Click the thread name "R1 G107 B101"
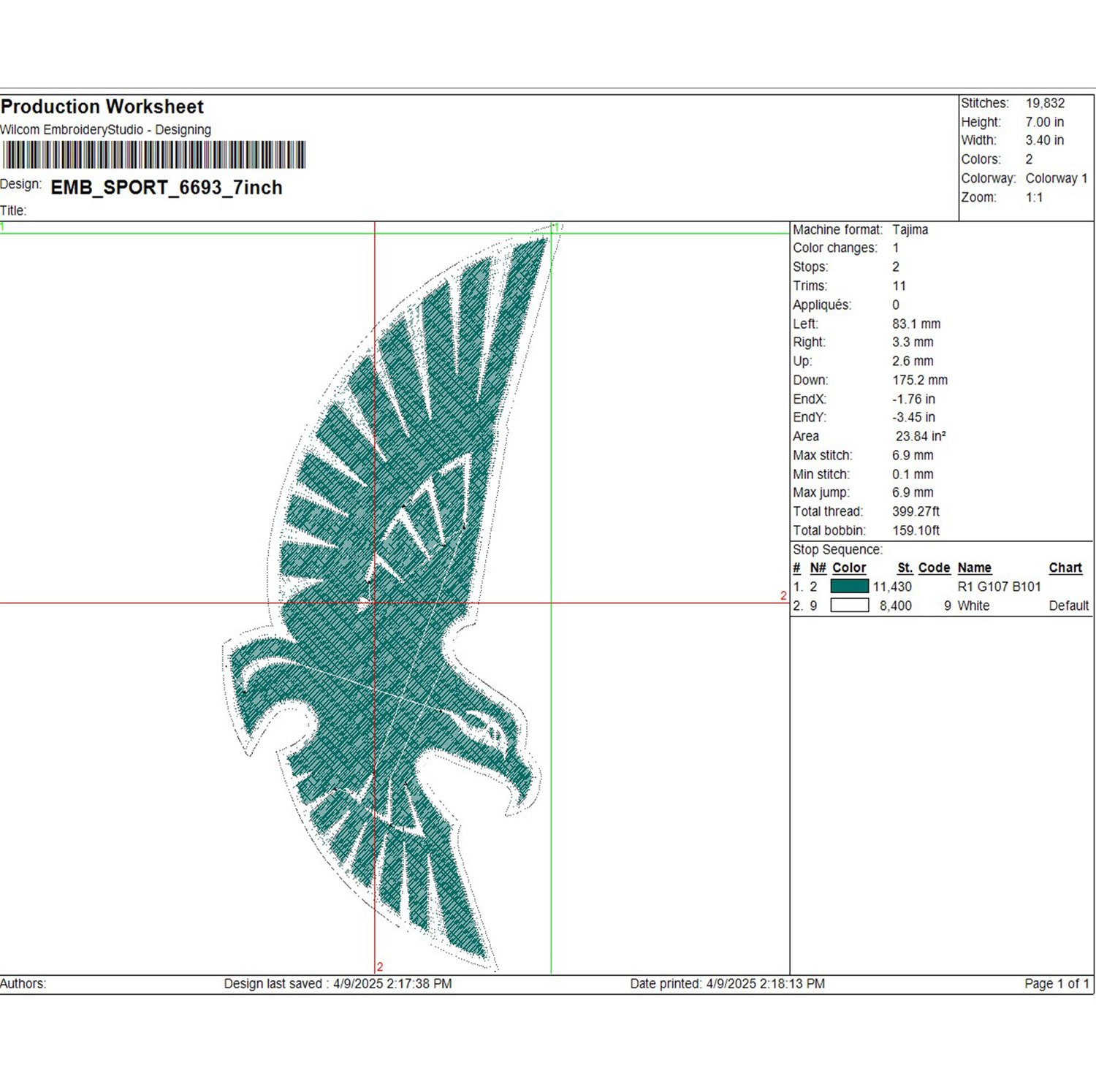This screenshot has width=1096, height=1092. click(999, 587)
